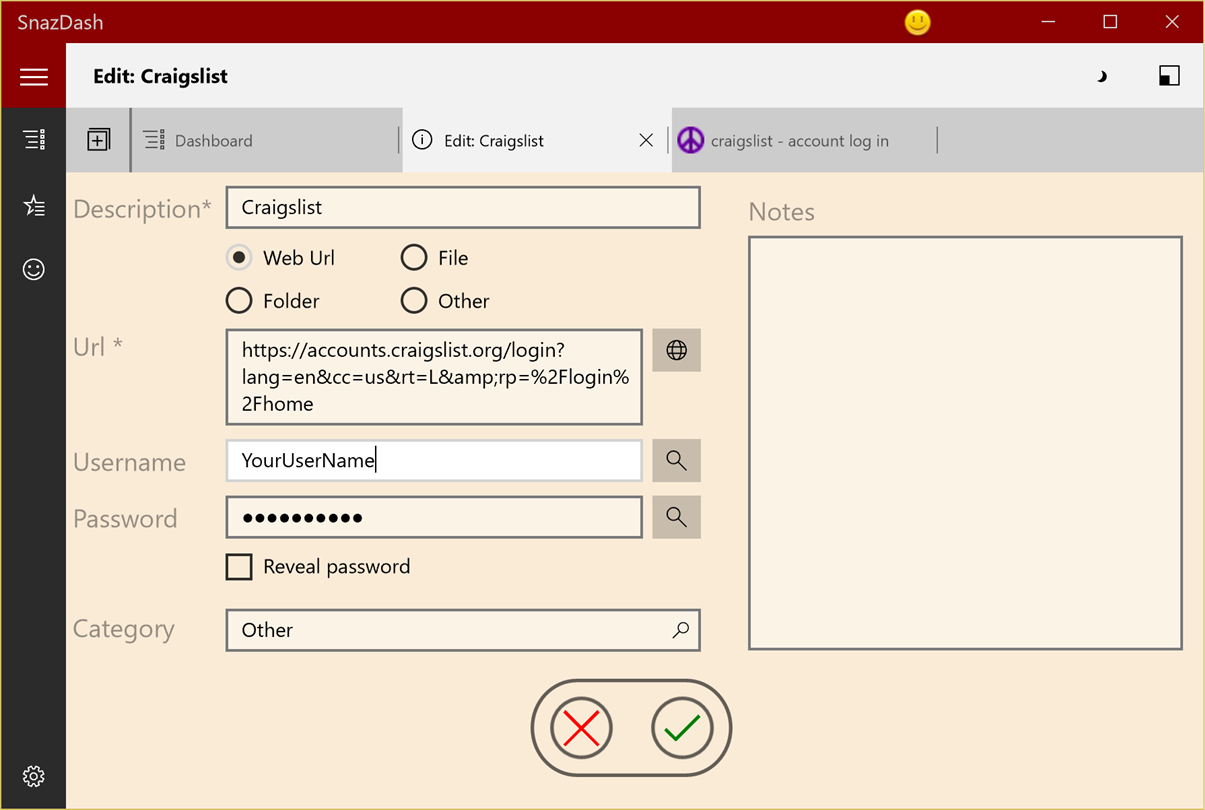Click magnifier inside Category field
The image size is (1205, 810).
pos(680,630)
